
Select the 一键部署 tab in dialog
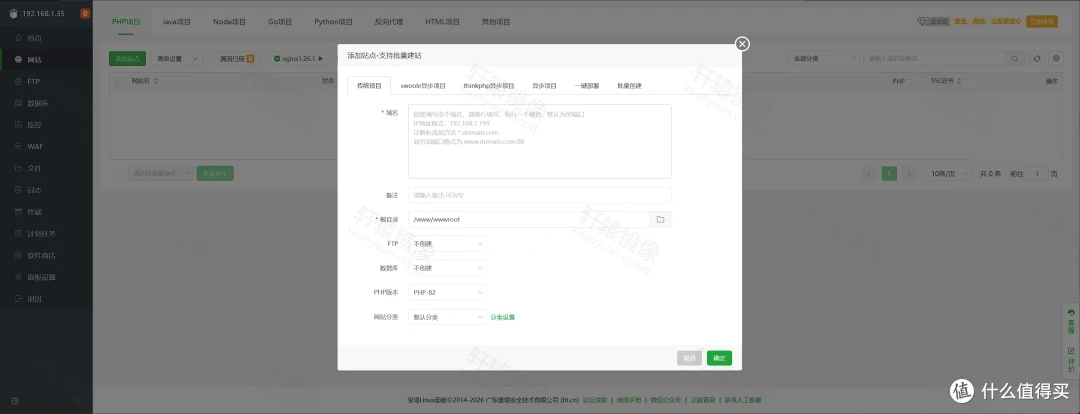click(x=587, y=86)
